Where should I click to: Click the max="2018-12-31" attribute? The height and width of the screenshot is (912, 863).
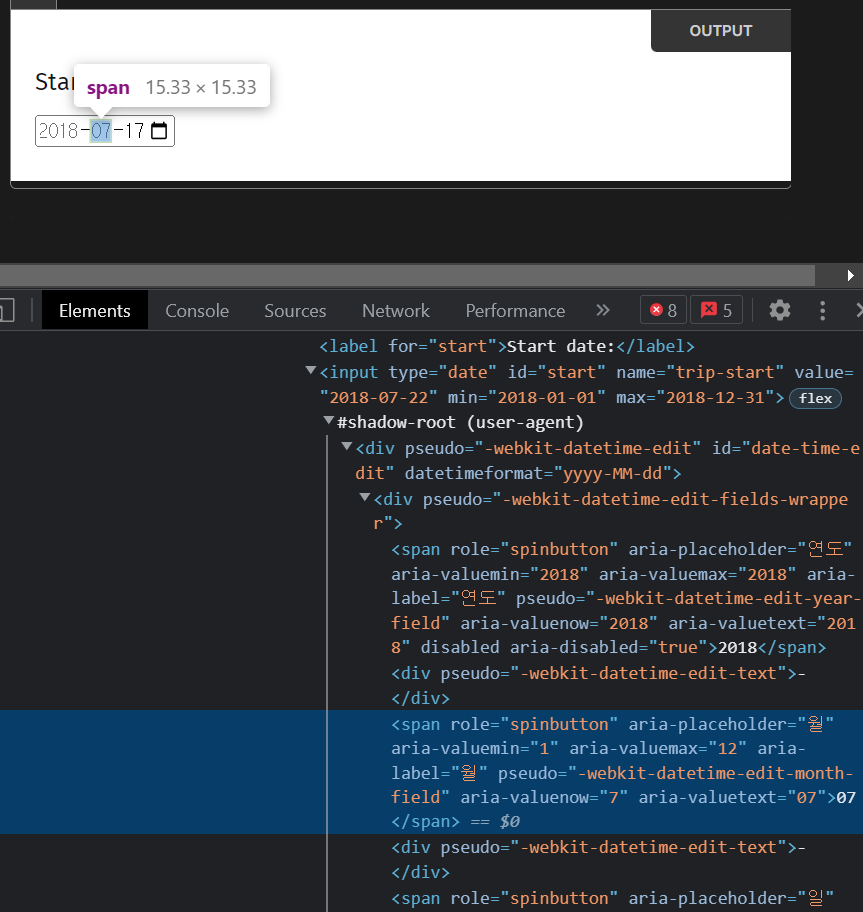pyautogui.click(x=695, y=398)
